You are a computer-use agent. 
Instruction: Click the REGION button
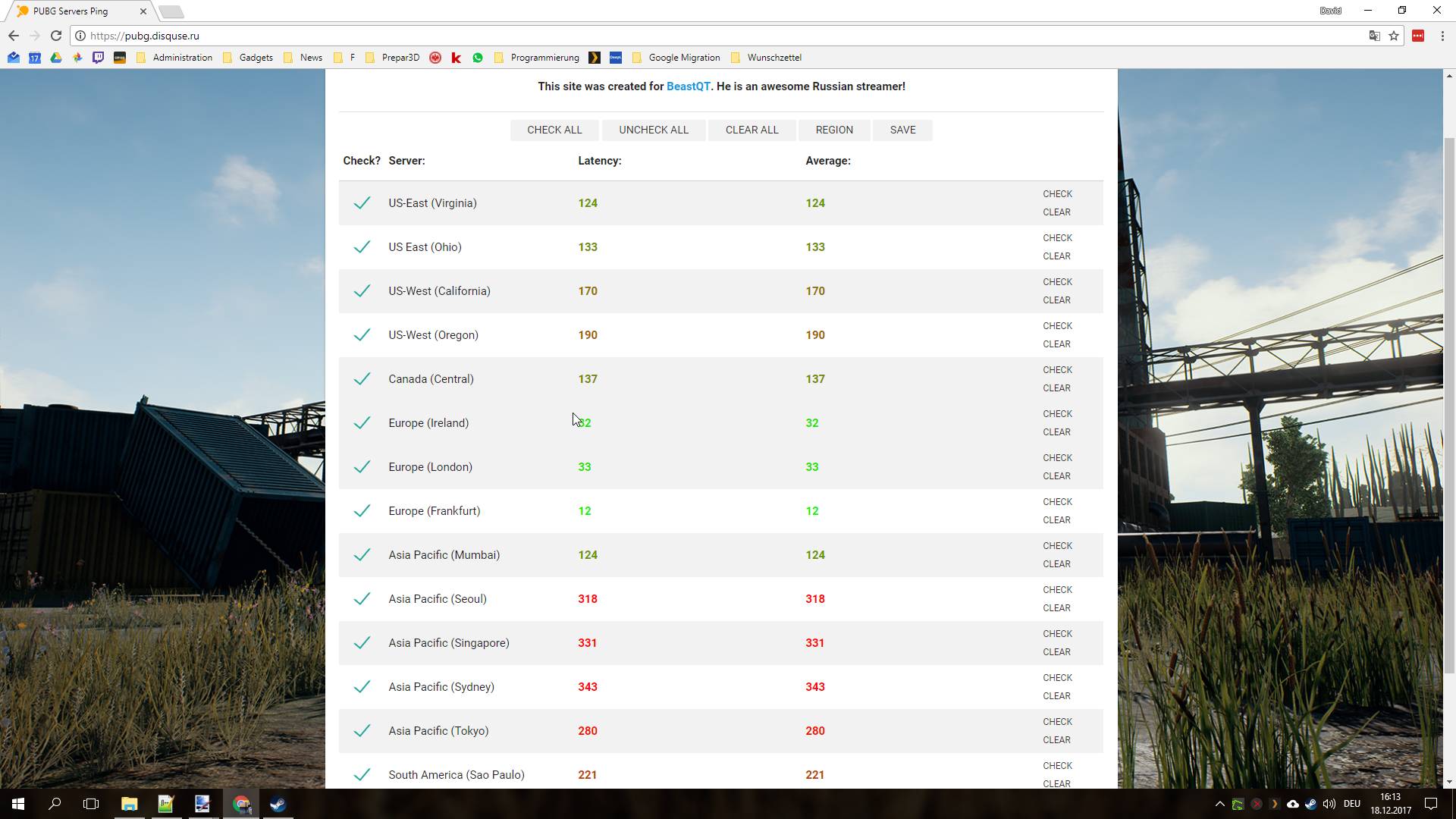834,130
